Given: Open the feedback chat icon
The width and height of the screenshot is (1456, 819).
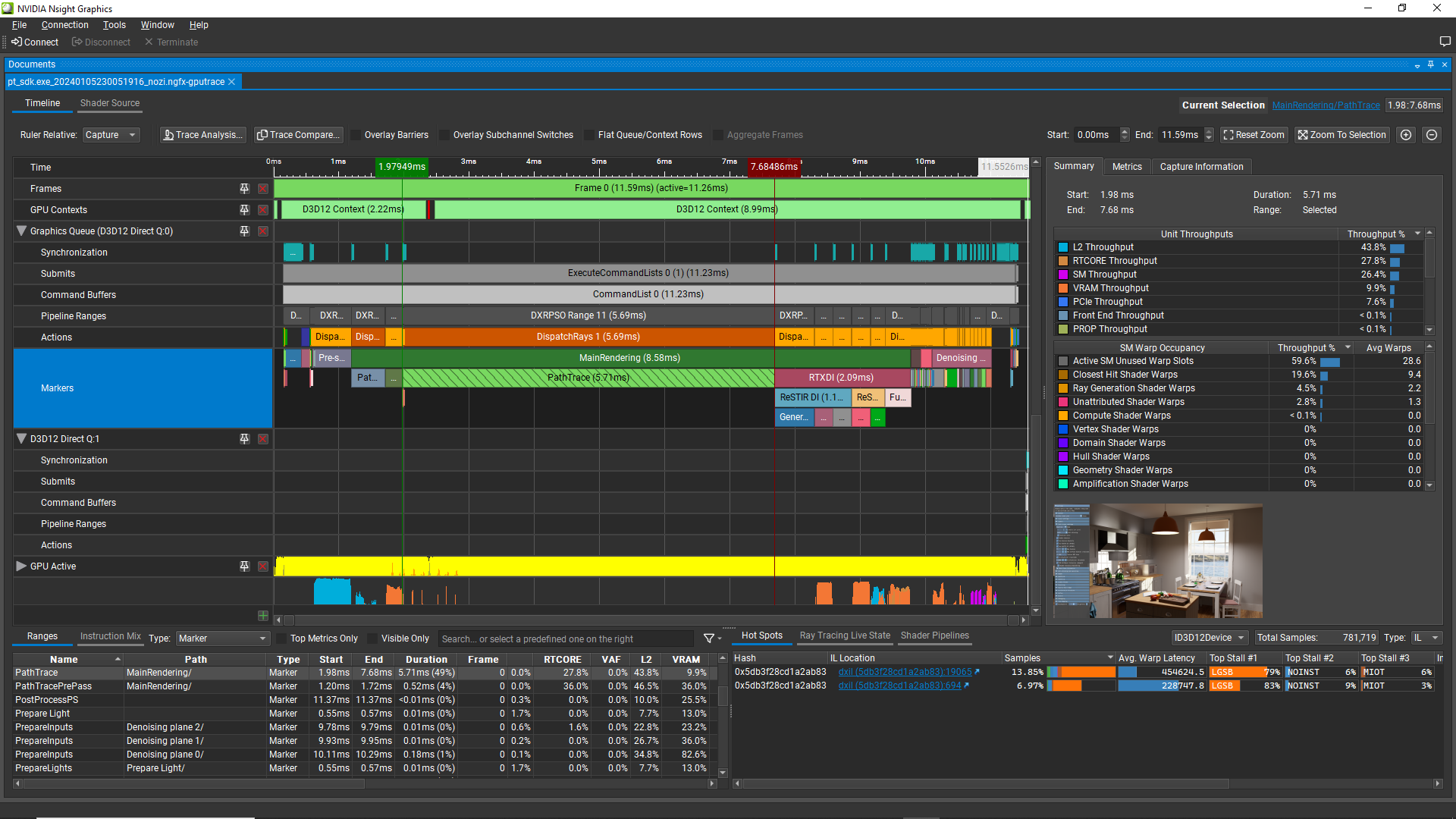Looking at the screenshot, I should [1445, 42].
